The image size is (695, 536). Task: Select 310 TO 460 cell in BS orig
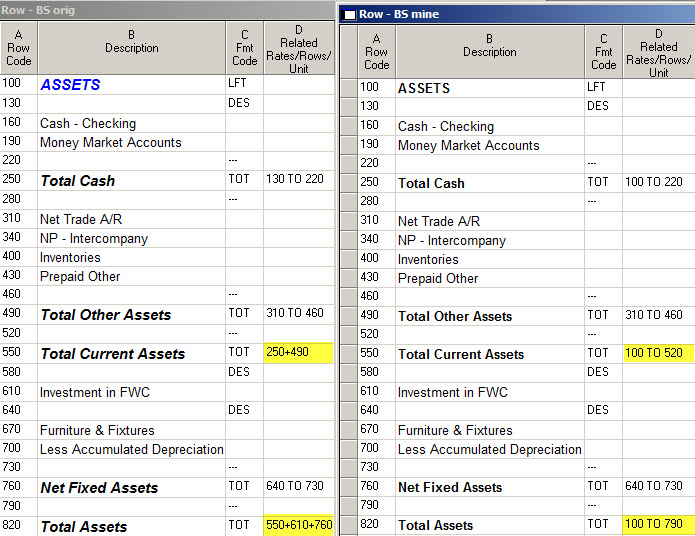coord(298,314)
